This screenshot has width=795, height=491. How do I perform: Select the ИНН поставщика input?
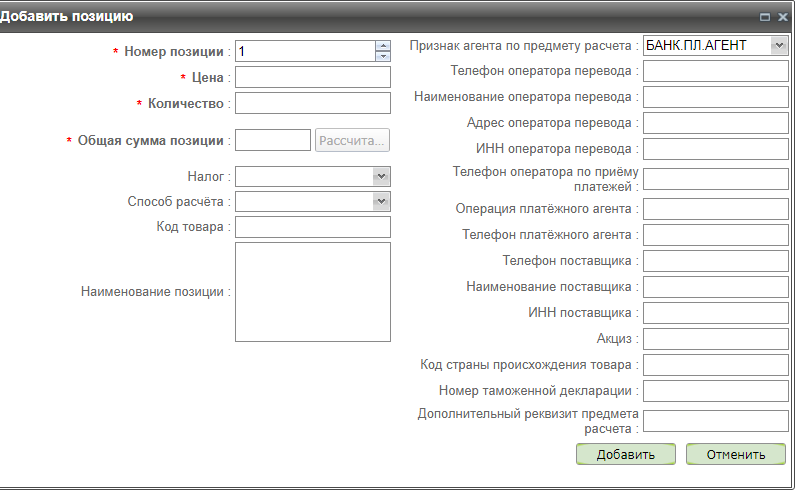[715, 313]
